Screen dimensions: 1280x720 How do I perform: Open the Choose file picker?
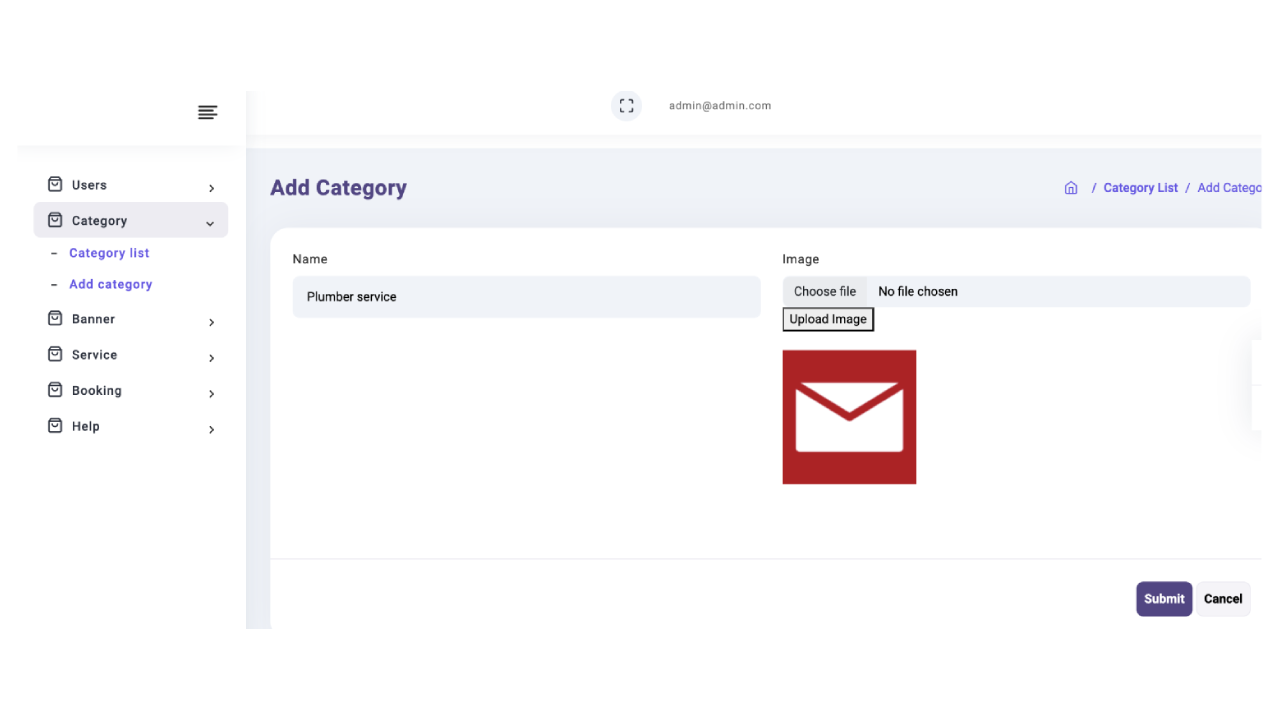[x=825, y=292]
